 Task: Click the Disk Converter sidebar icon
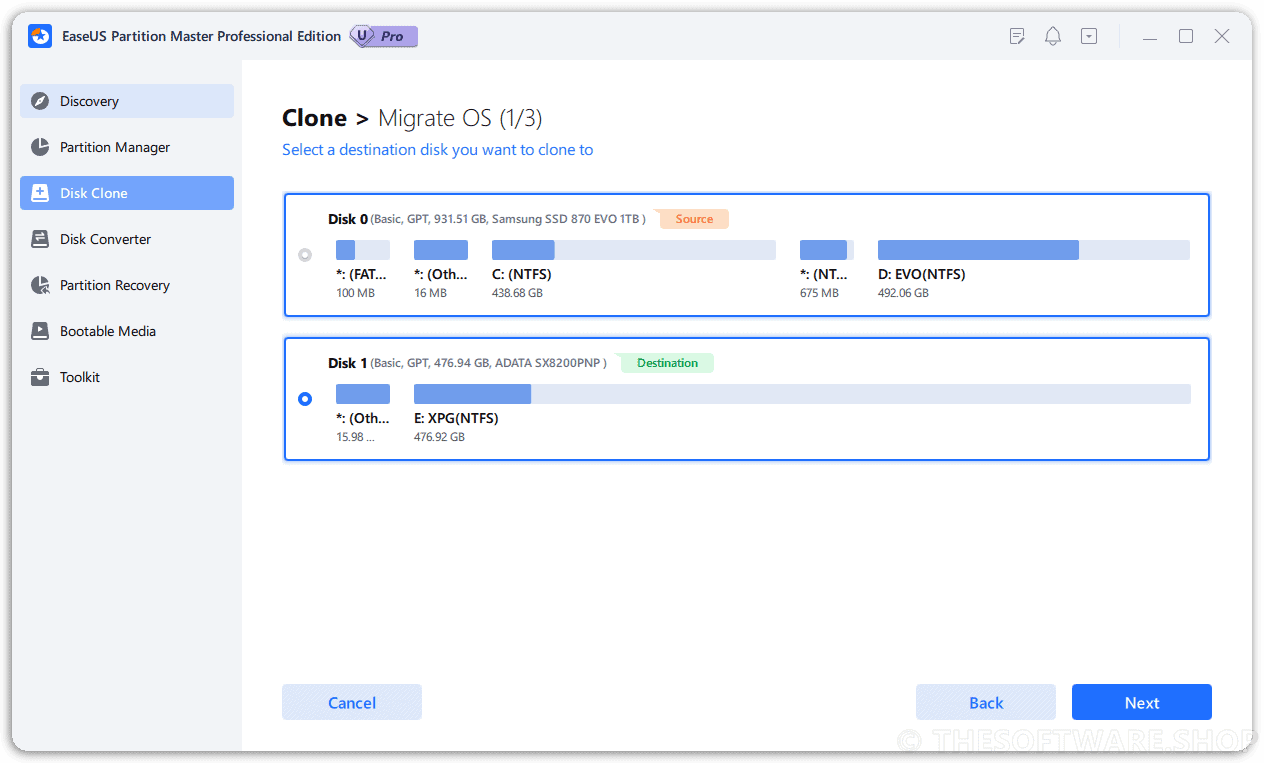40,239
